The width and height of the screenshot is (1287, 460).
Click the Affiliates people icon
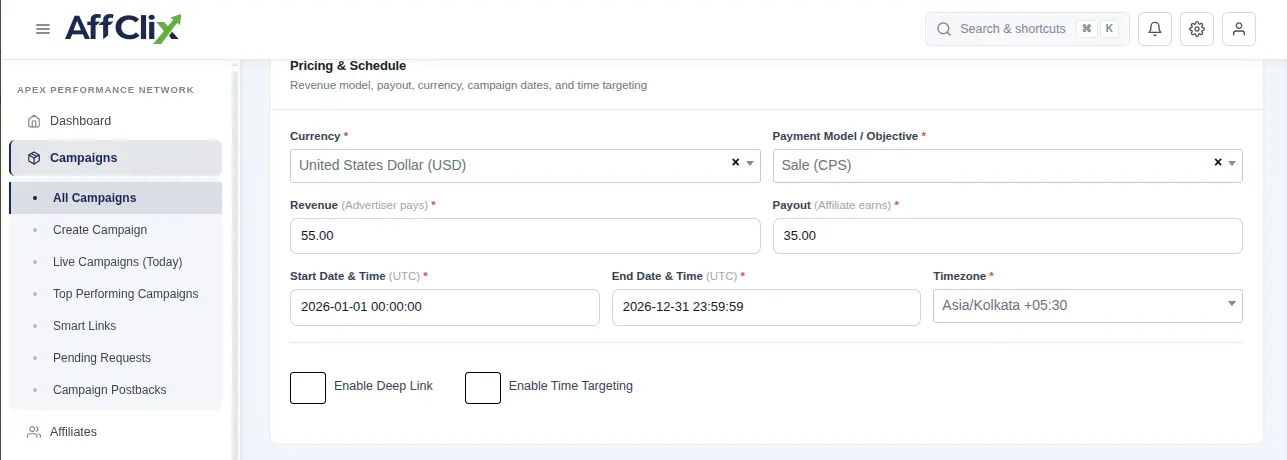(34, 432)
